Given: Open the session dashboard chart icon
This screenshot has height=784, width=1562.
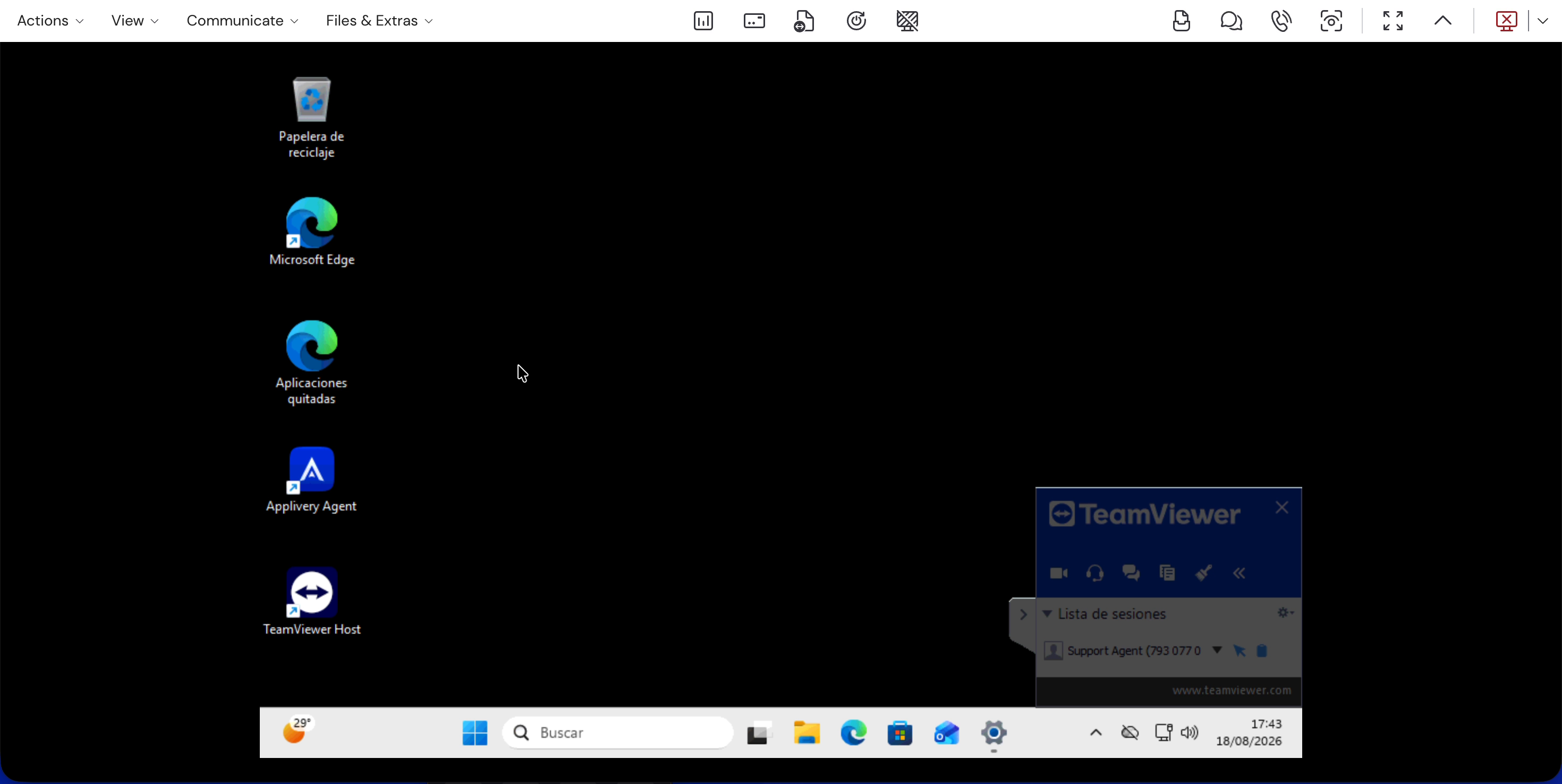Looking at the screenshot, I should pyautogui.click(x=703, y=21).
